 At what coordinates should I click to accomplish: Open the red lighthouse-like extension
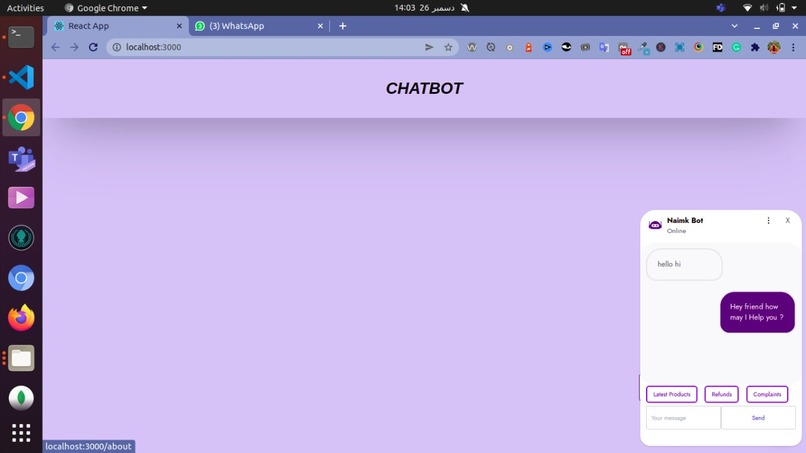click(528, 47)
